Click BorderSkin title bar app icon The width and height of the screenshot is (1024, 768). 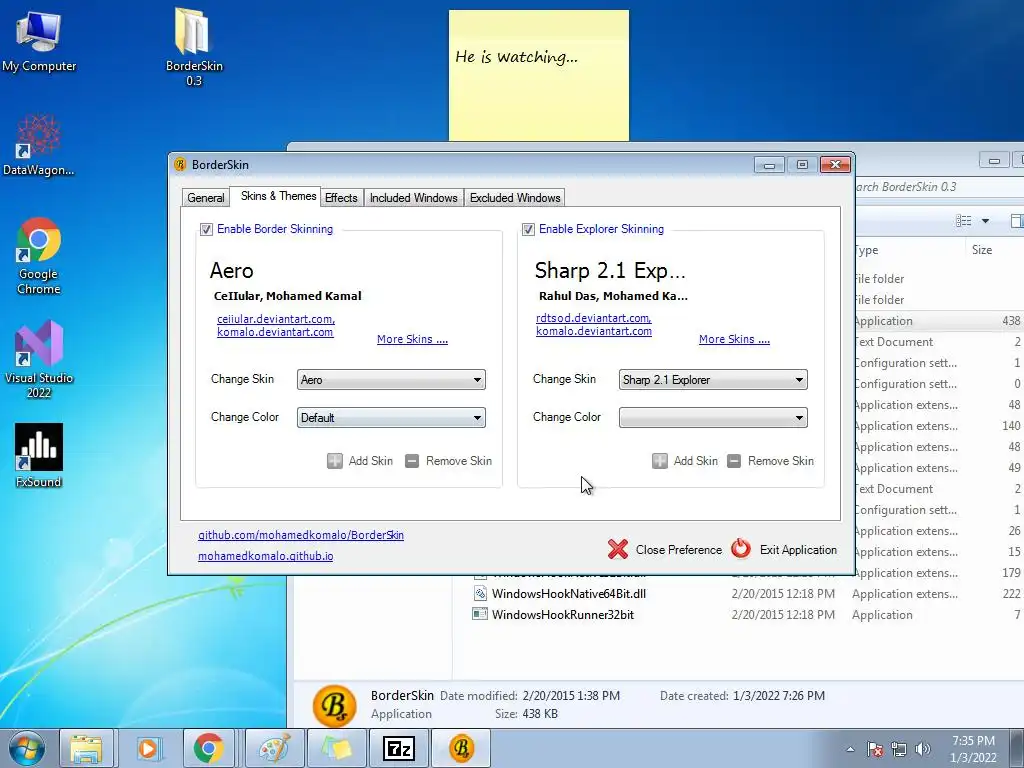pos(180,165)
